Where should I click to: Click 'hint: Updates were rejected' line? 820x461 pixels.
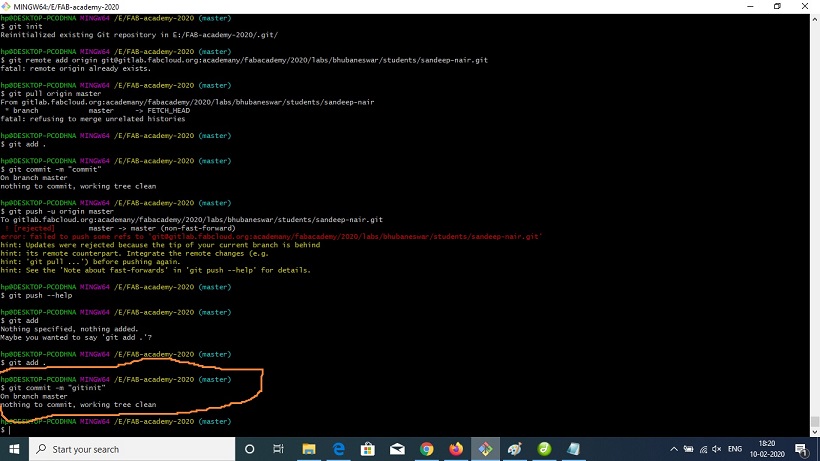tap(160, 245)
